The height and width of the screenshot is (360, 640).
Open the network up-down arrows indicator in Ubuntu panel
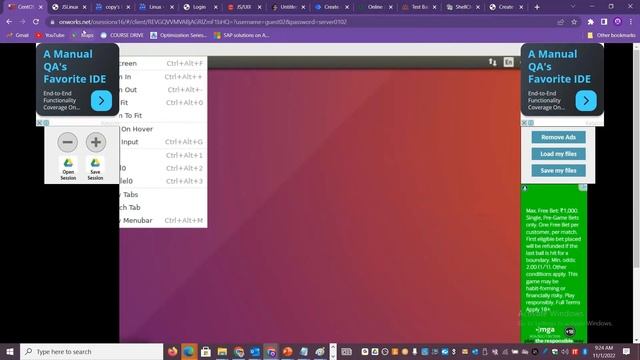(493, 62)
